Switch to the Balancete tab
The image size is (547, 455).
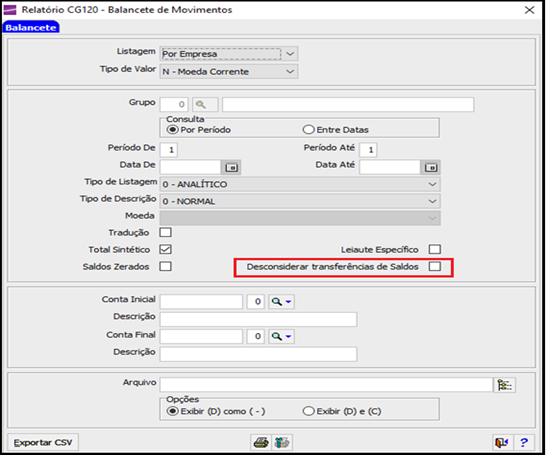(31, 28)
